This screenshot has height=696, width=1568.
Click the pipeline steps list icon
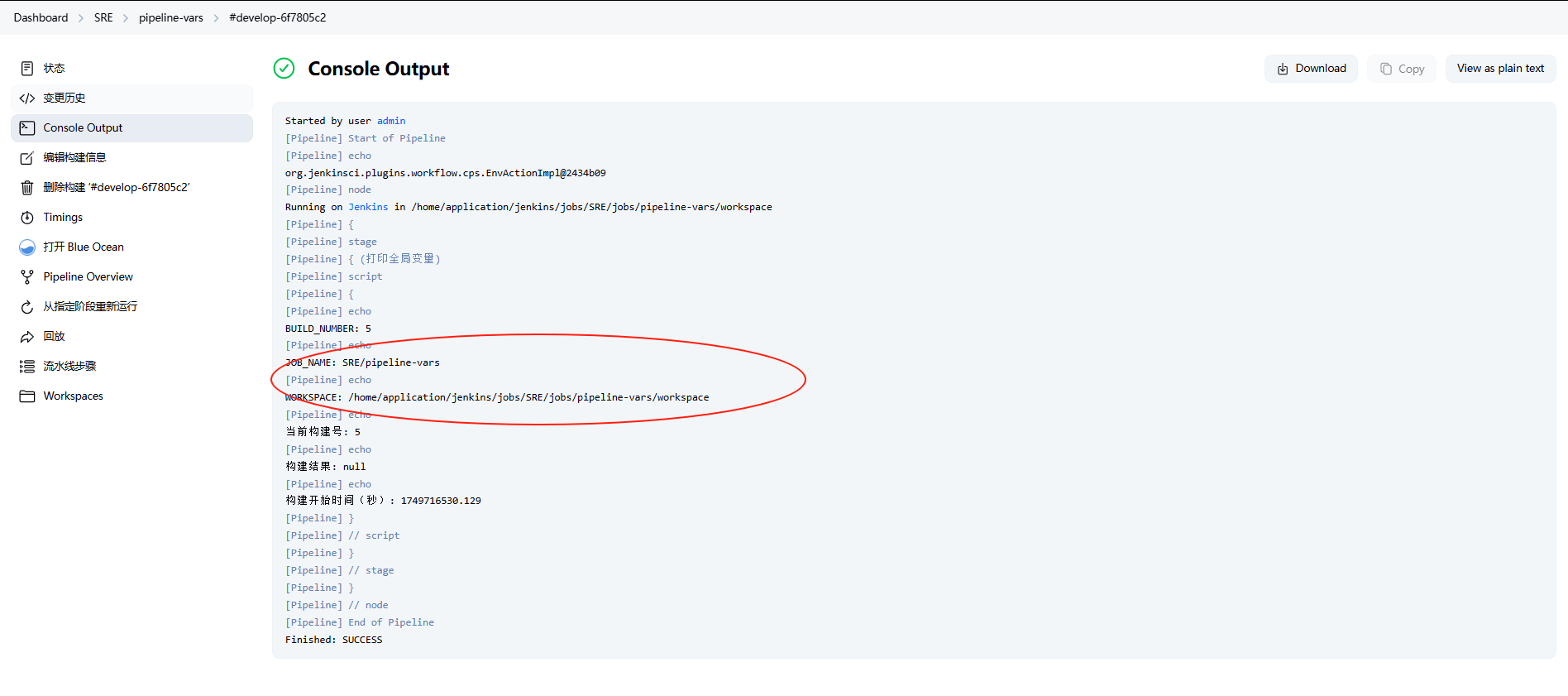(x=27, y=366)
